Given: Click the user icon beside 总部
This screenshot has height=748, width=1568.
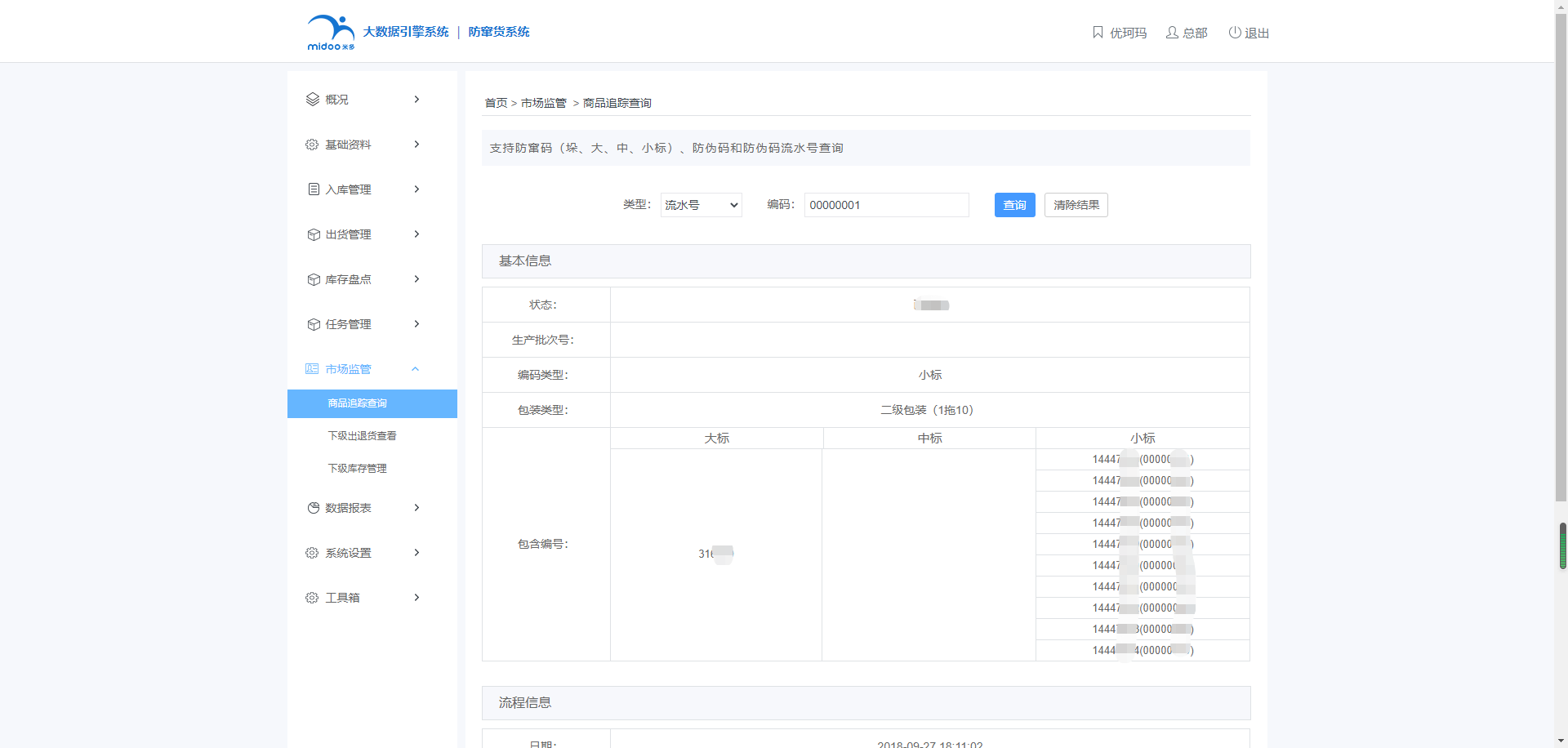Looking at the screenshot, I should [1172, 33].
